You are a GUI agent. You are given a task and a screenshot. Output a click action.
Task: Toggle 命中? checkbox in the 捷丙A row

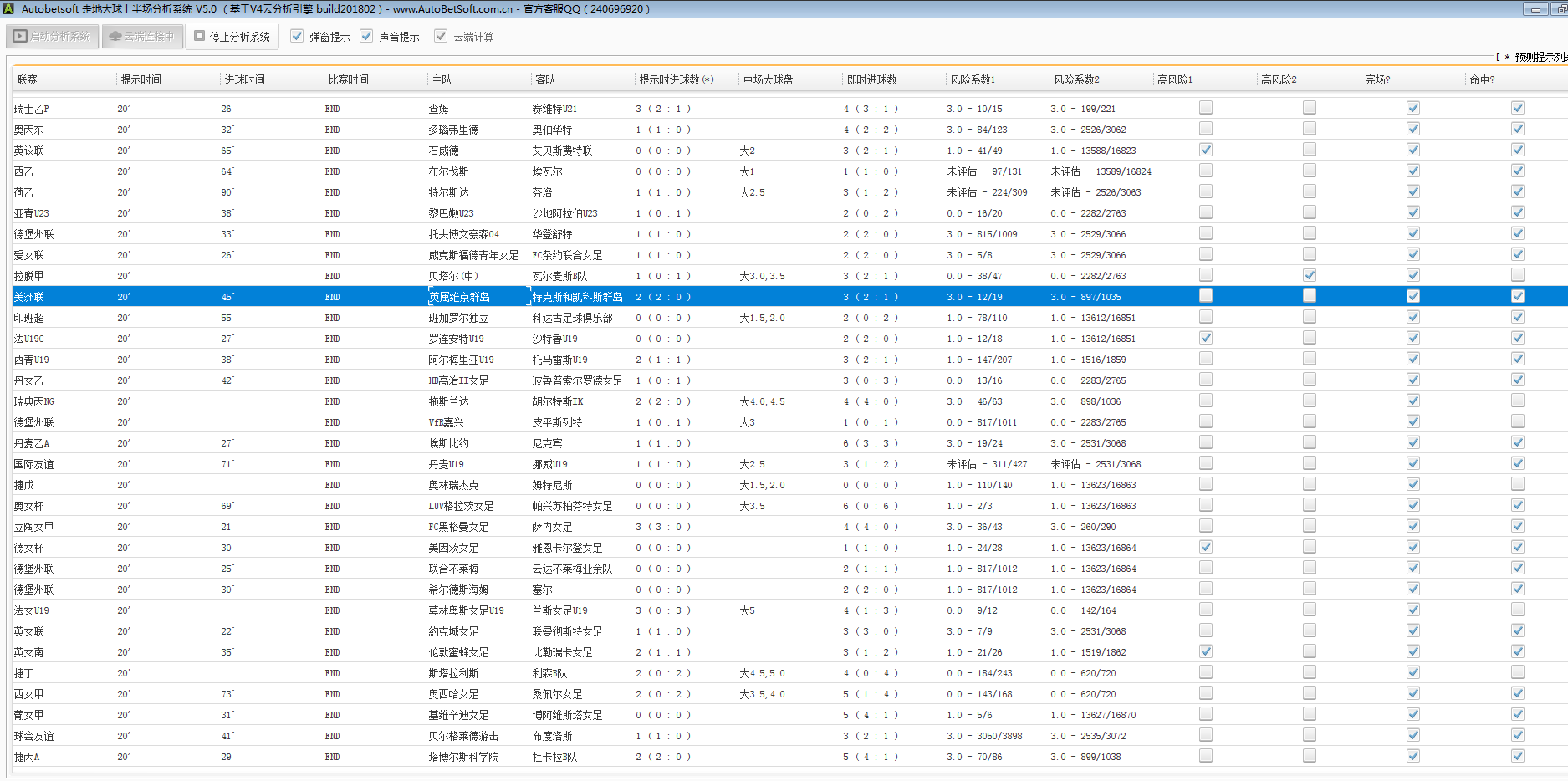pos(1517,756)
